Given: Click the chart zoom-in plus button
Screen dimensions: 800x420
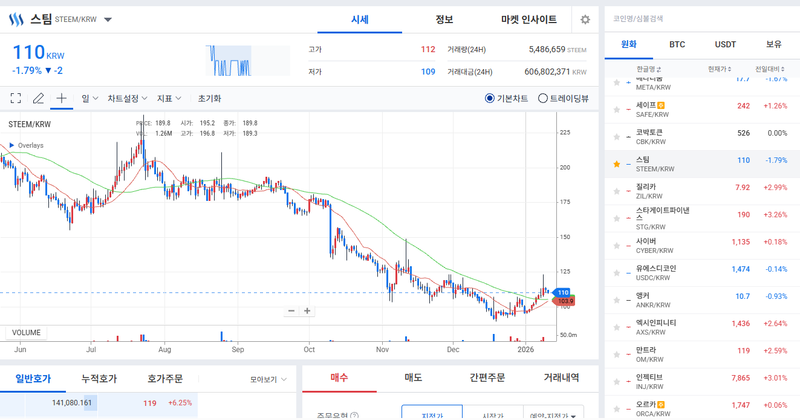Looking at the screenshot, I should point(307,311).
